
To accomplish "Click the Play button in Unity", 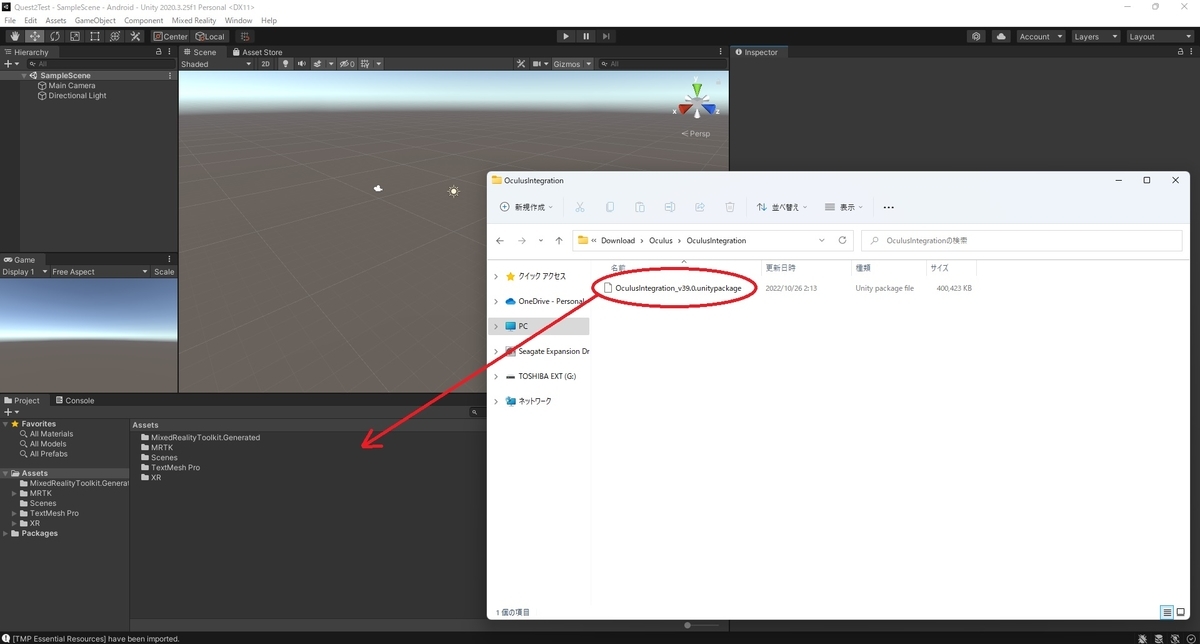I will [566, 36].
